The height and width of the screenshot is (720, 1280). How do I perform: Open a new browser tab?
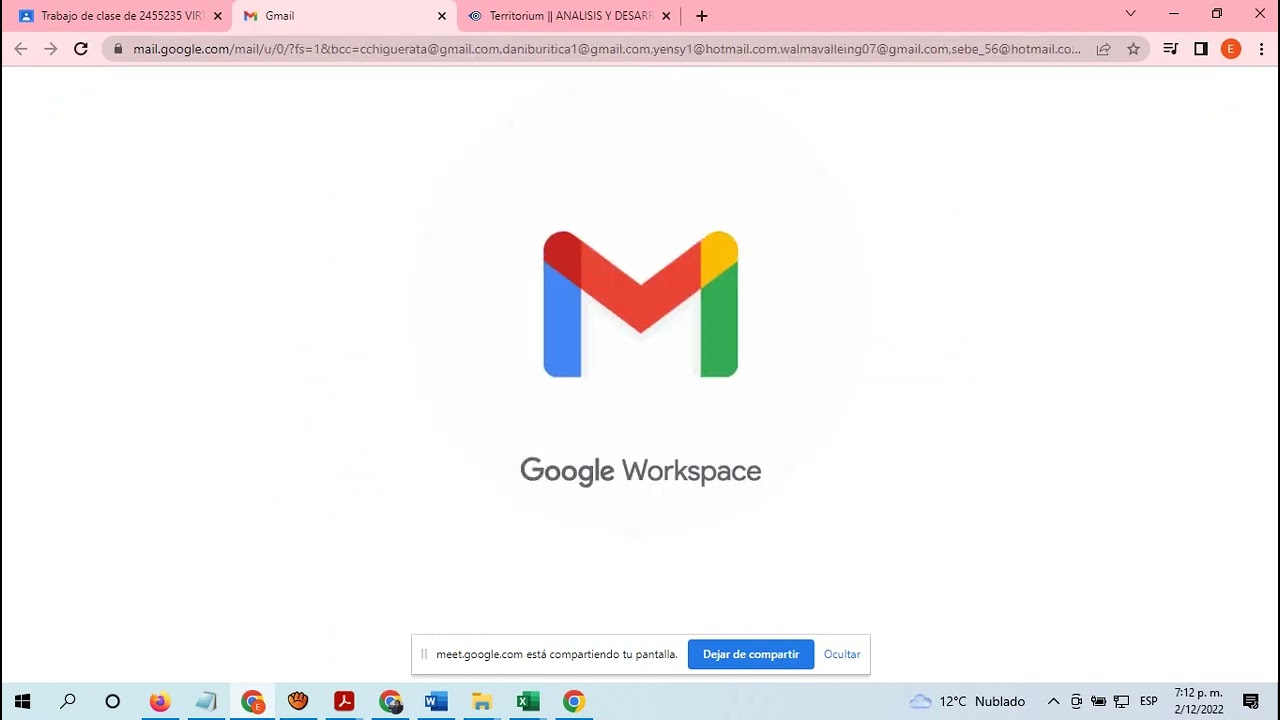[x=702, y=16]
